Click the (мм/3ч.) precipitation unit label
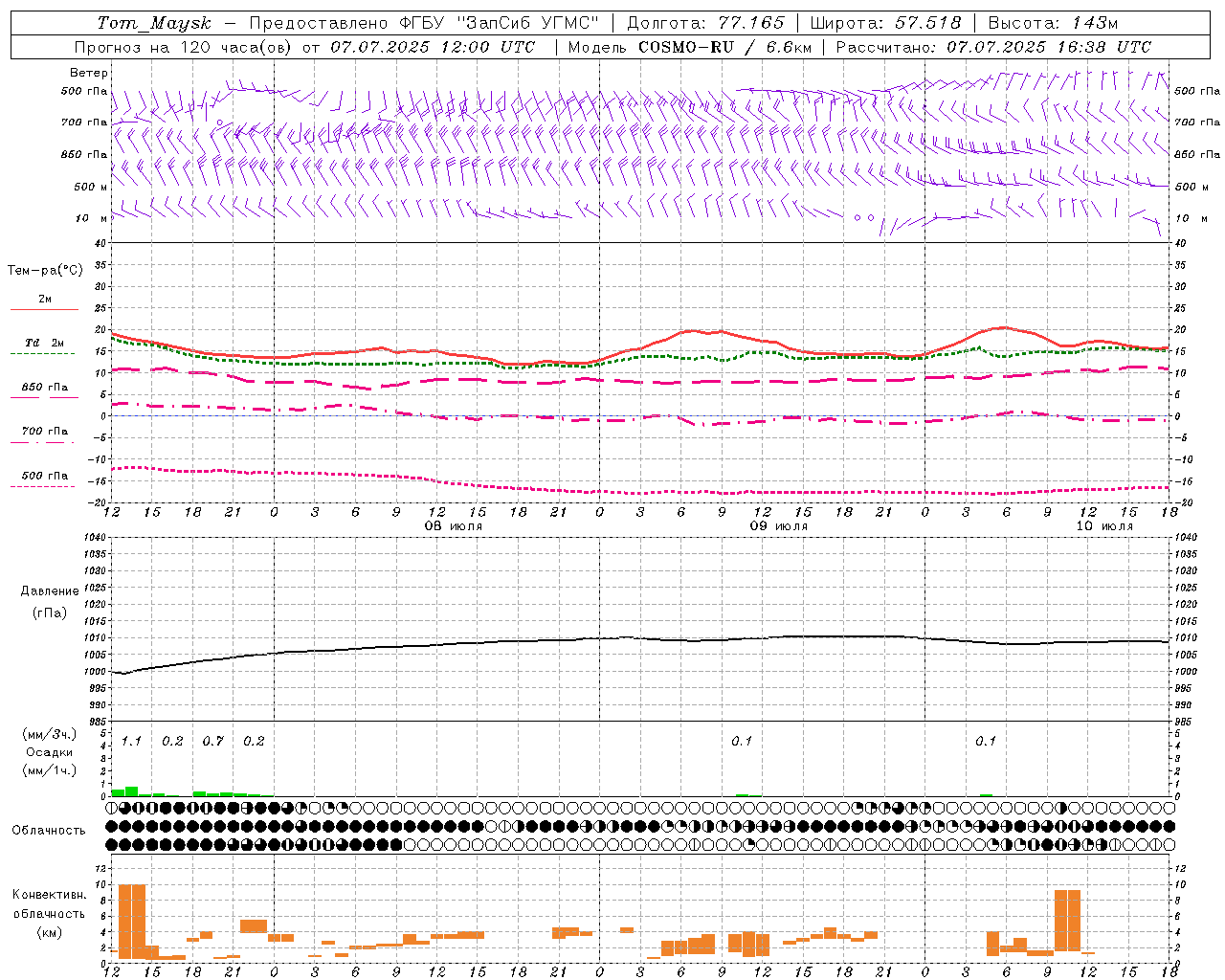This screenshot has width=1225, height=980. click(50, 734)
